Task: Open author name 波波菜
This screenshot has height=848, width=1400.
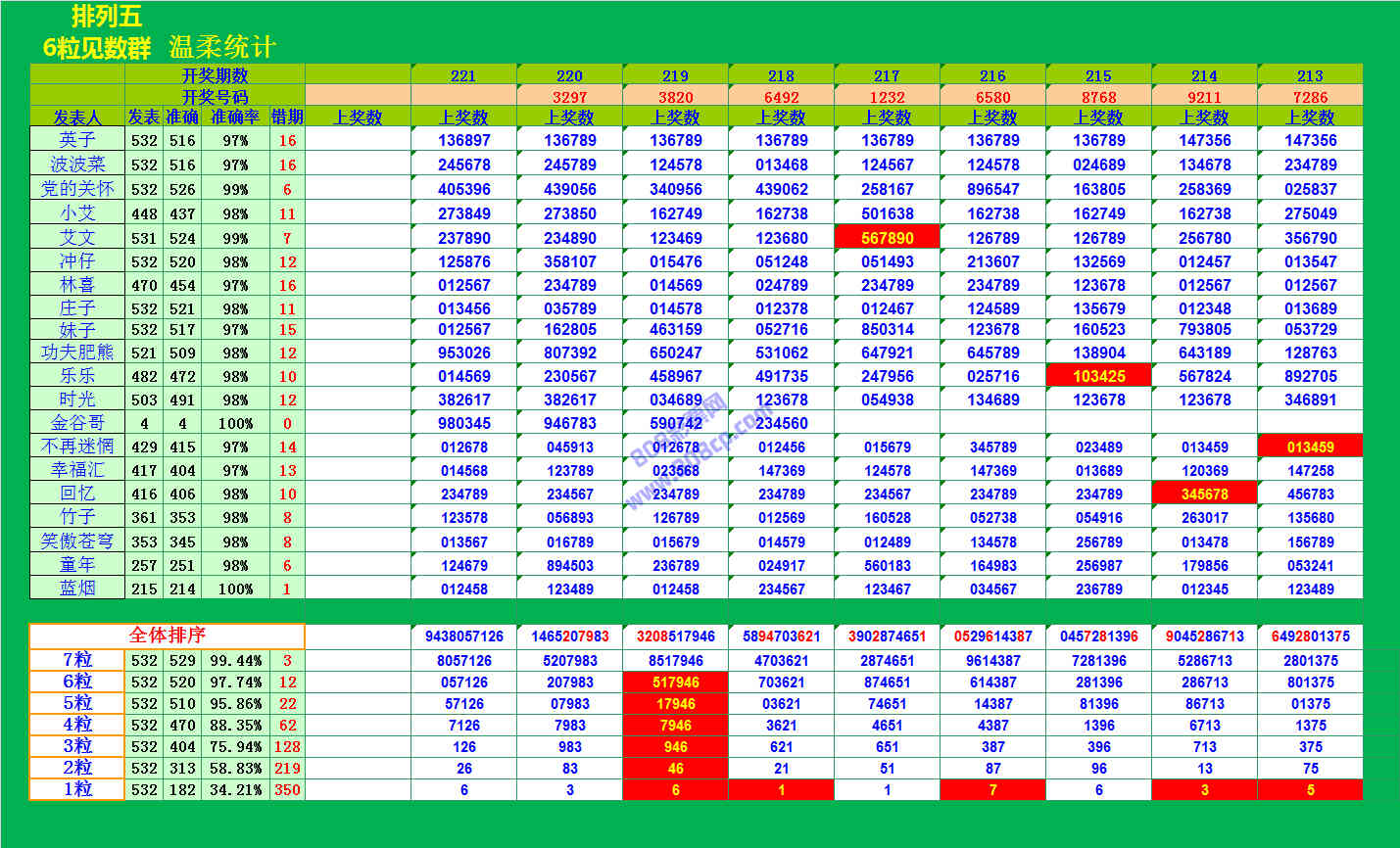Action: pos(77,165)
